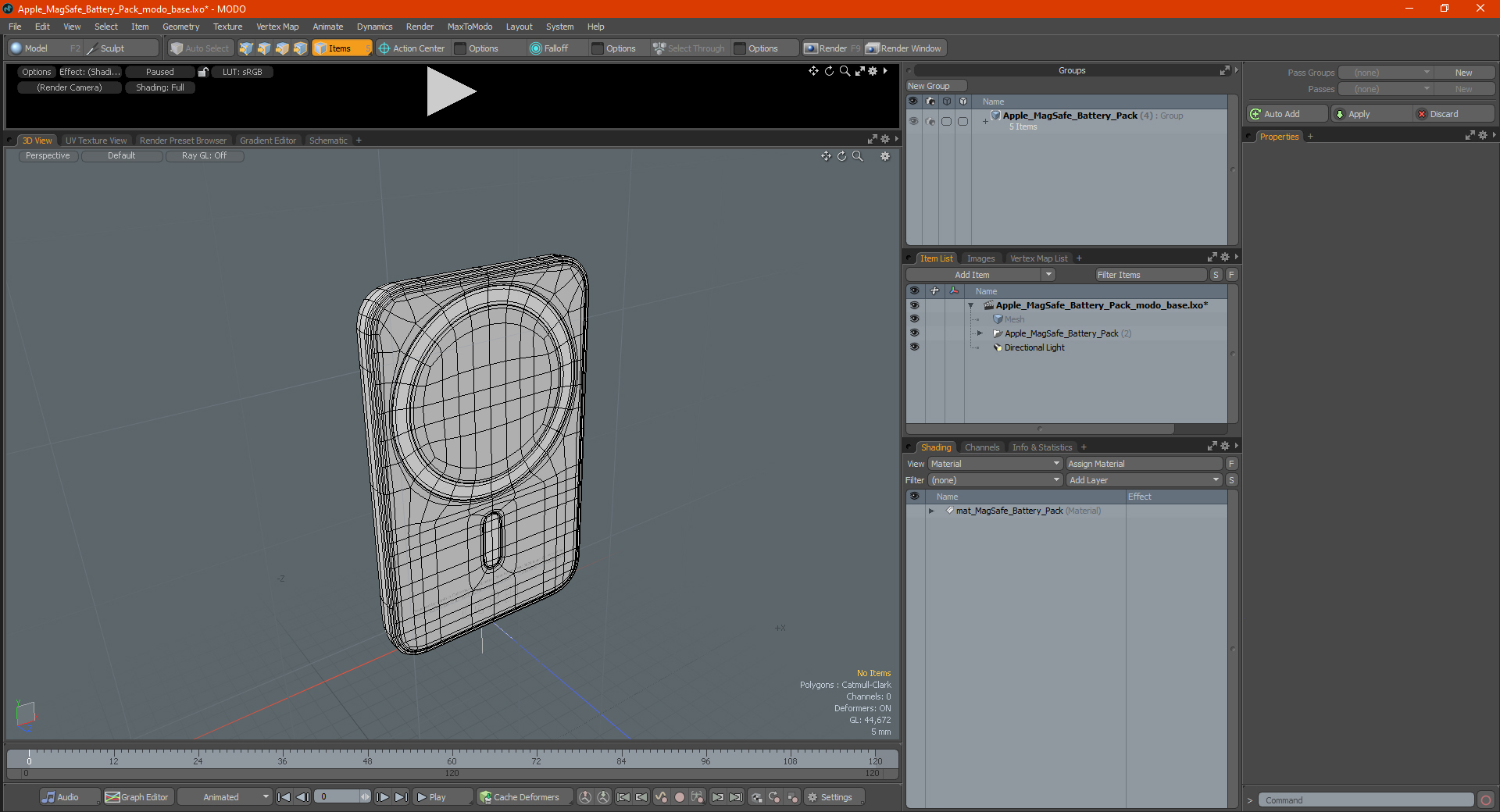The width and height of the screenshot is (1500, 812).
Task: Click Auto Add button
Action: click(x=1287, y=114)
